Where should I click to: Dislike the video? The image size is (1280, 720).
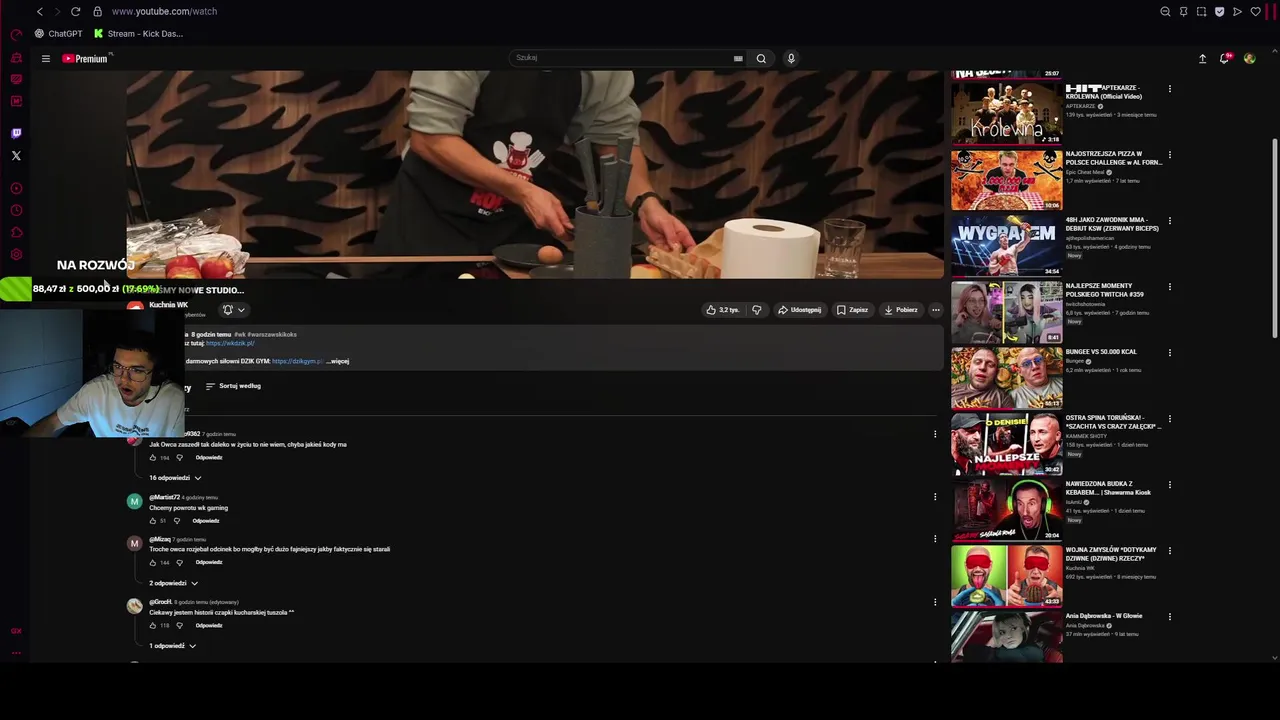[756, 310]
